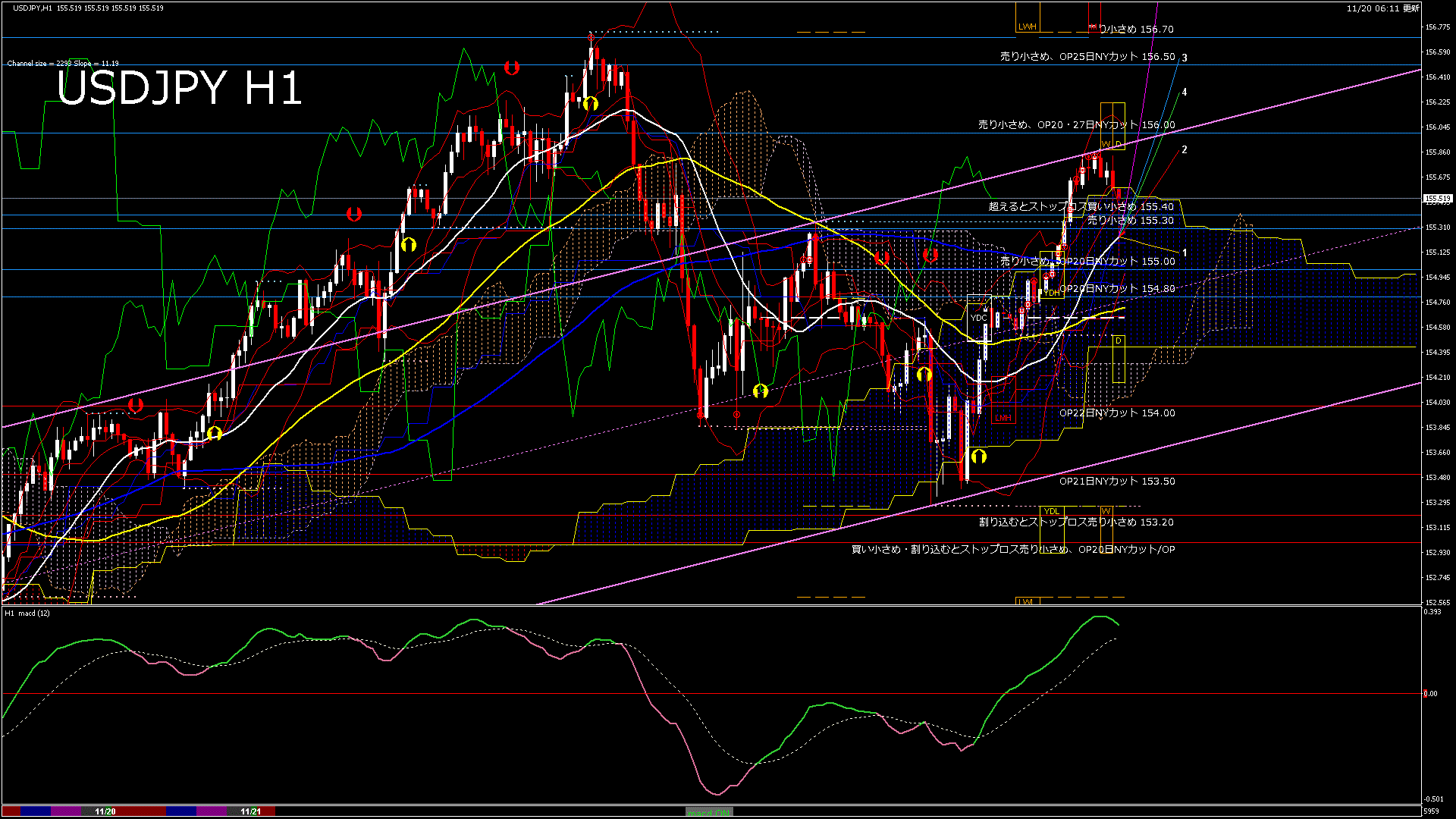The width and height of the screenshot is (1456, 819).
Task: Click the topmost red down-arrow signal marker
Action: [512, 67]
